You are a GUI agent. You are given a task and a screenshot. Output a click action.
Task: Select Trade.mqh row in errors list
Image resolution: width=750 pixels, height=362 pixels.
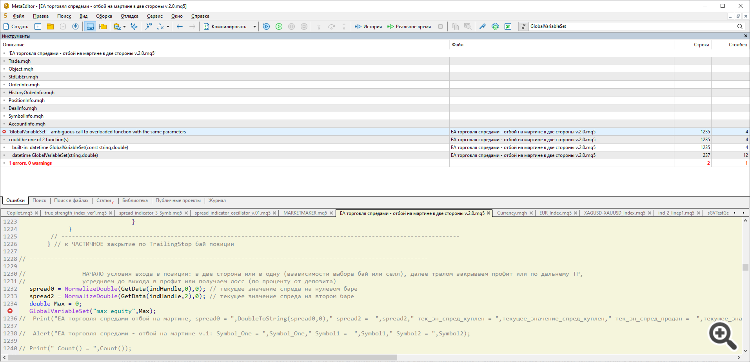[375, 61]
